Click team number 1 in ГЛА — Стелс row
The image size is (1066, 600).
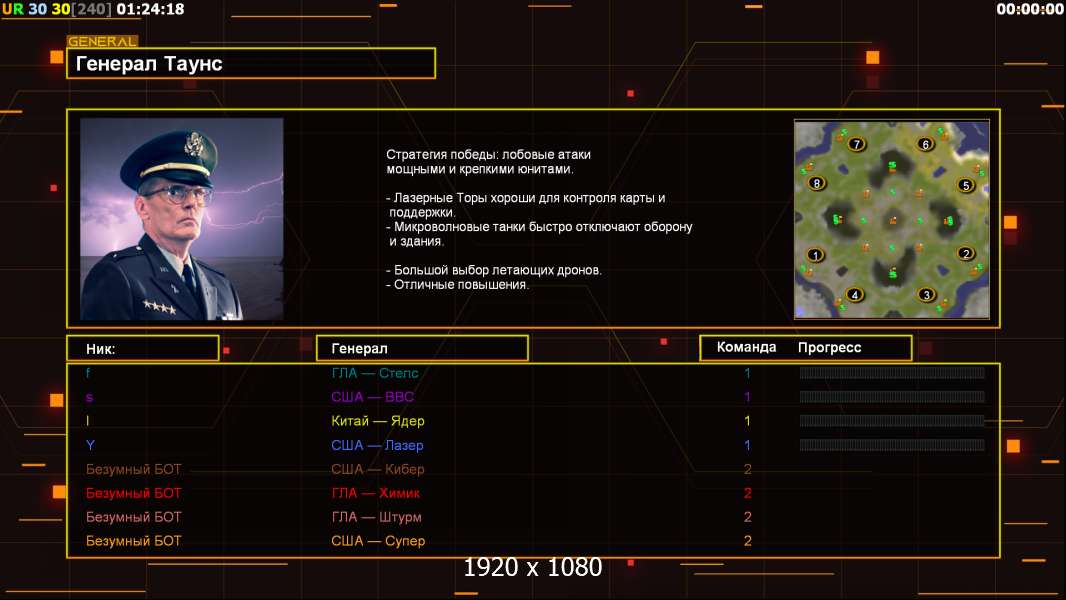747,373
